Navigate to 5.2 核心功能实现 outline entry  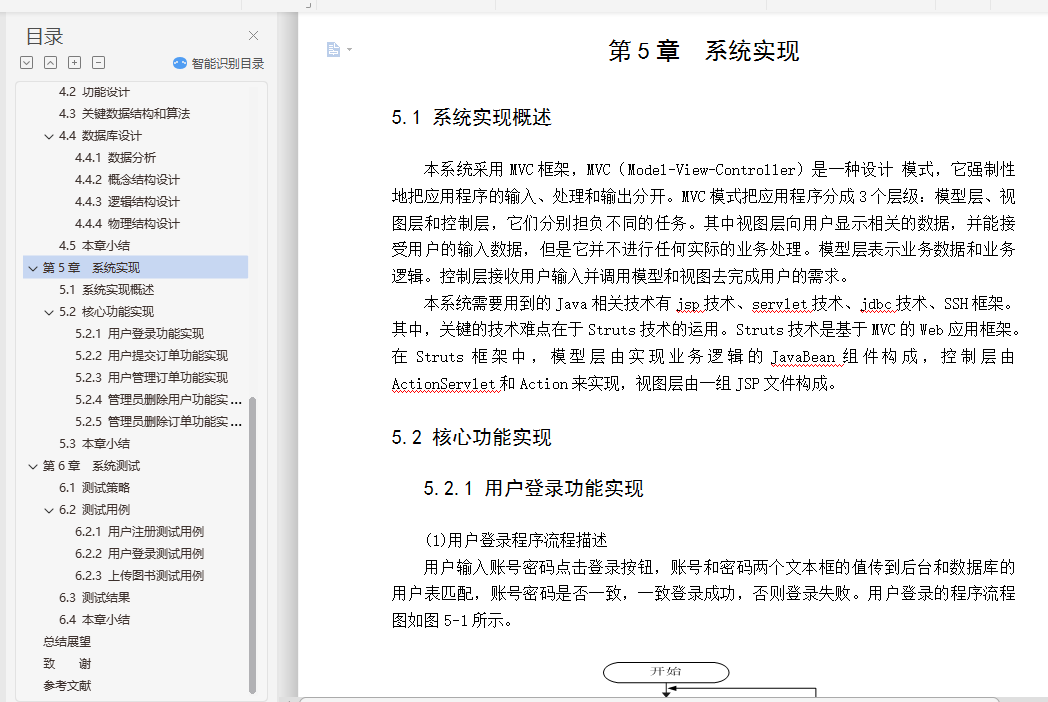click(x=106, y=312)
